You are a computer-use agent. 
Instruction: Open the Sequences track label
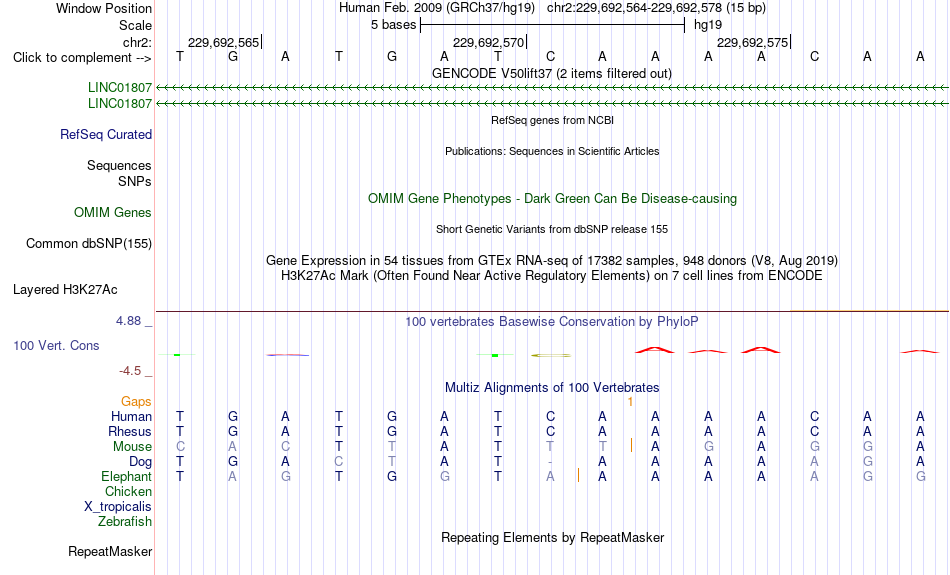[x=119, y=165]
